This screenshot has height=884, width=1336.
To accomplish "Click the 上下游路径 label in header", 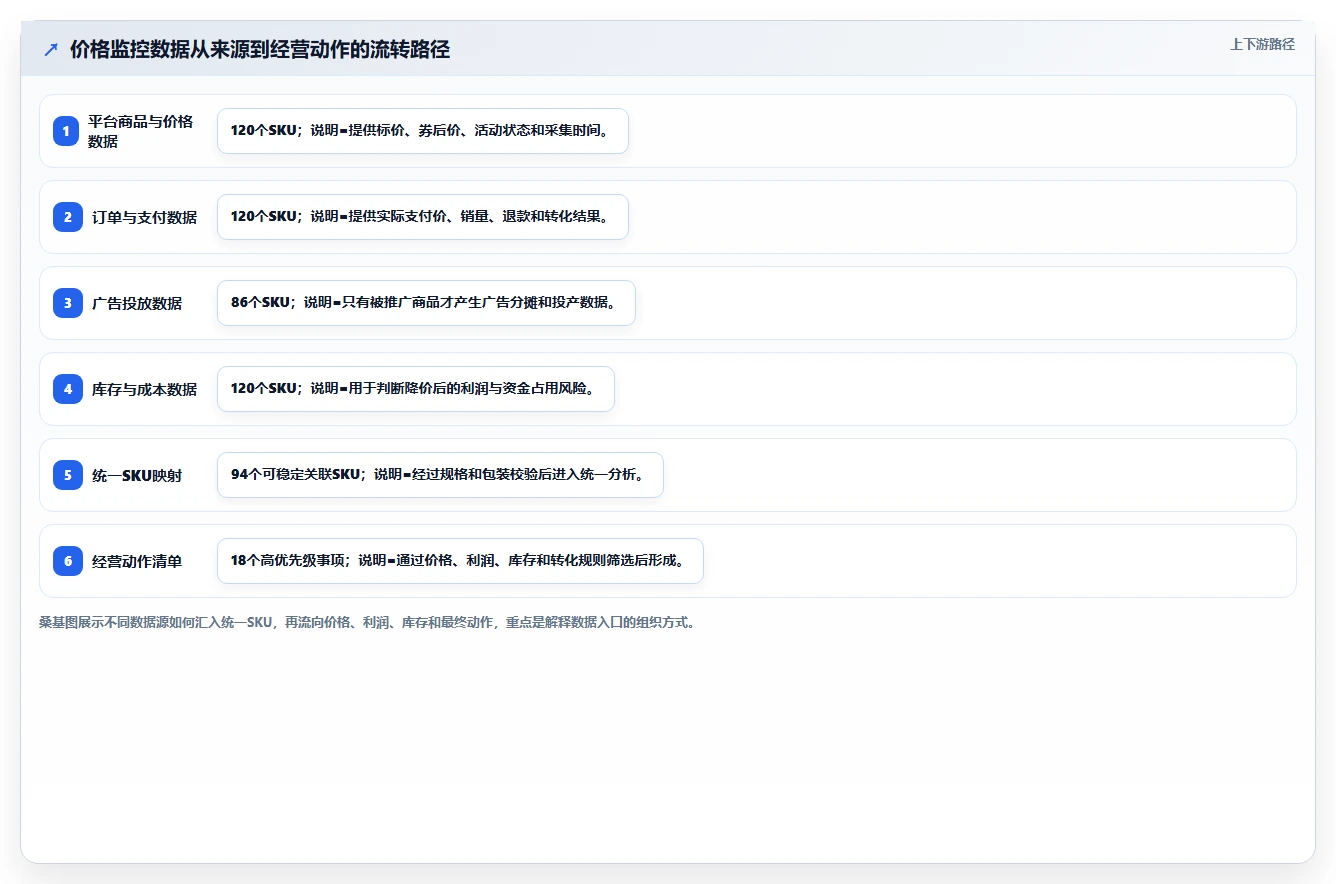I will pyautogui.click(x=1262, y=44).
